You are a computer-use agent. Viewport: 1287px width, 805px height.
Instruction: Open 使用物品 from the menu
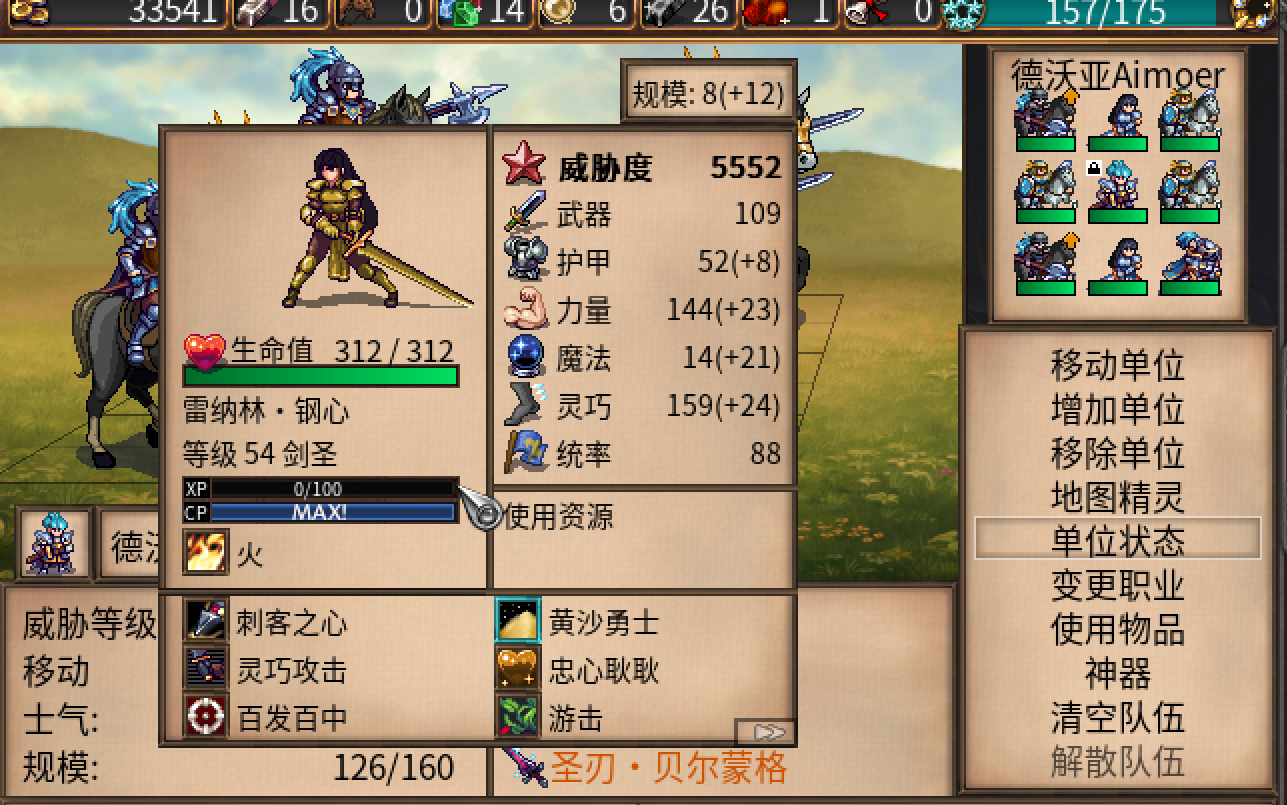[1117, 629]
